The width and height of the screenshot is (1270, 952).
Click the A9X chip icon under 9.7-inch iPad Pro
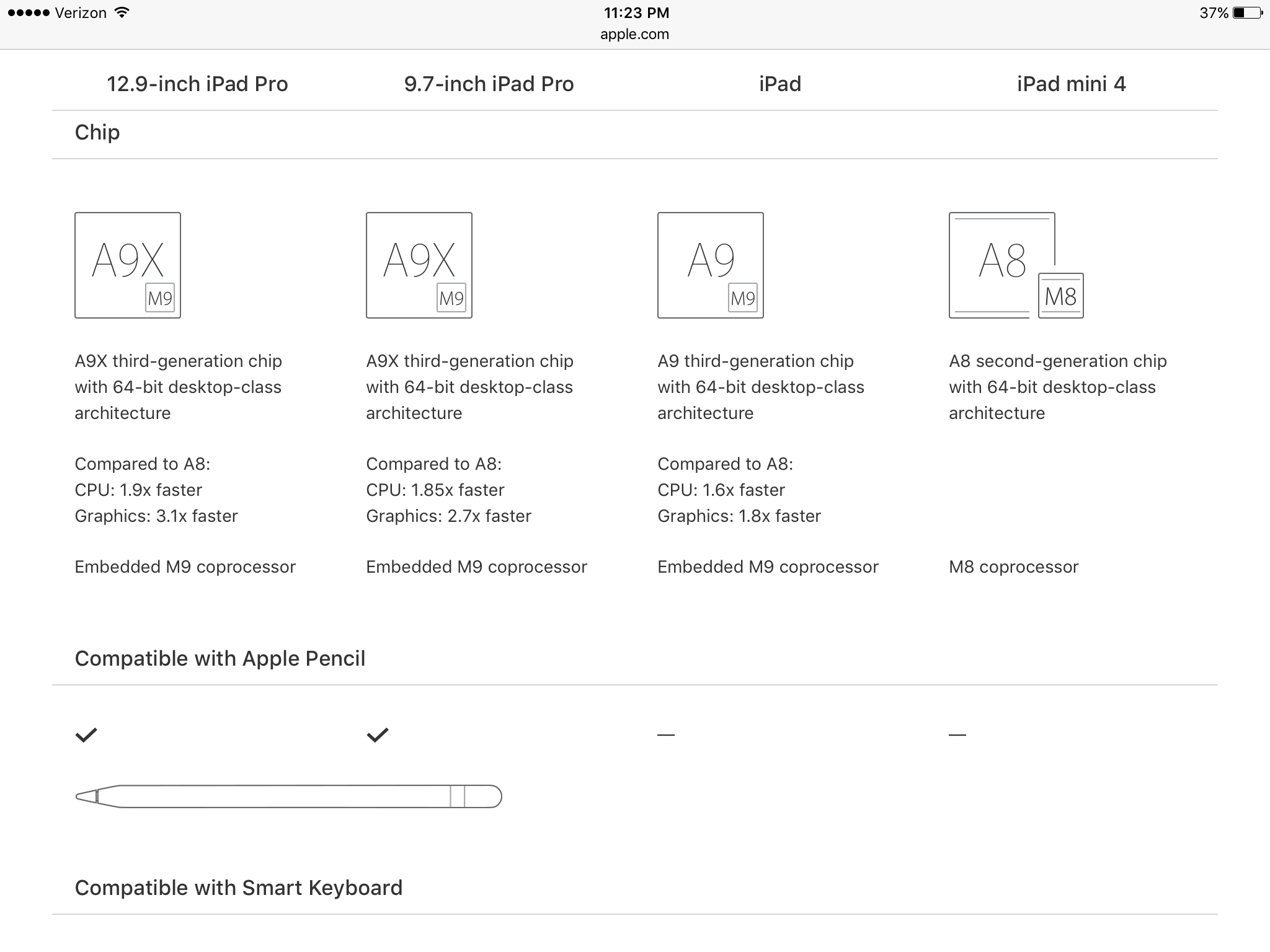[419, 265]
